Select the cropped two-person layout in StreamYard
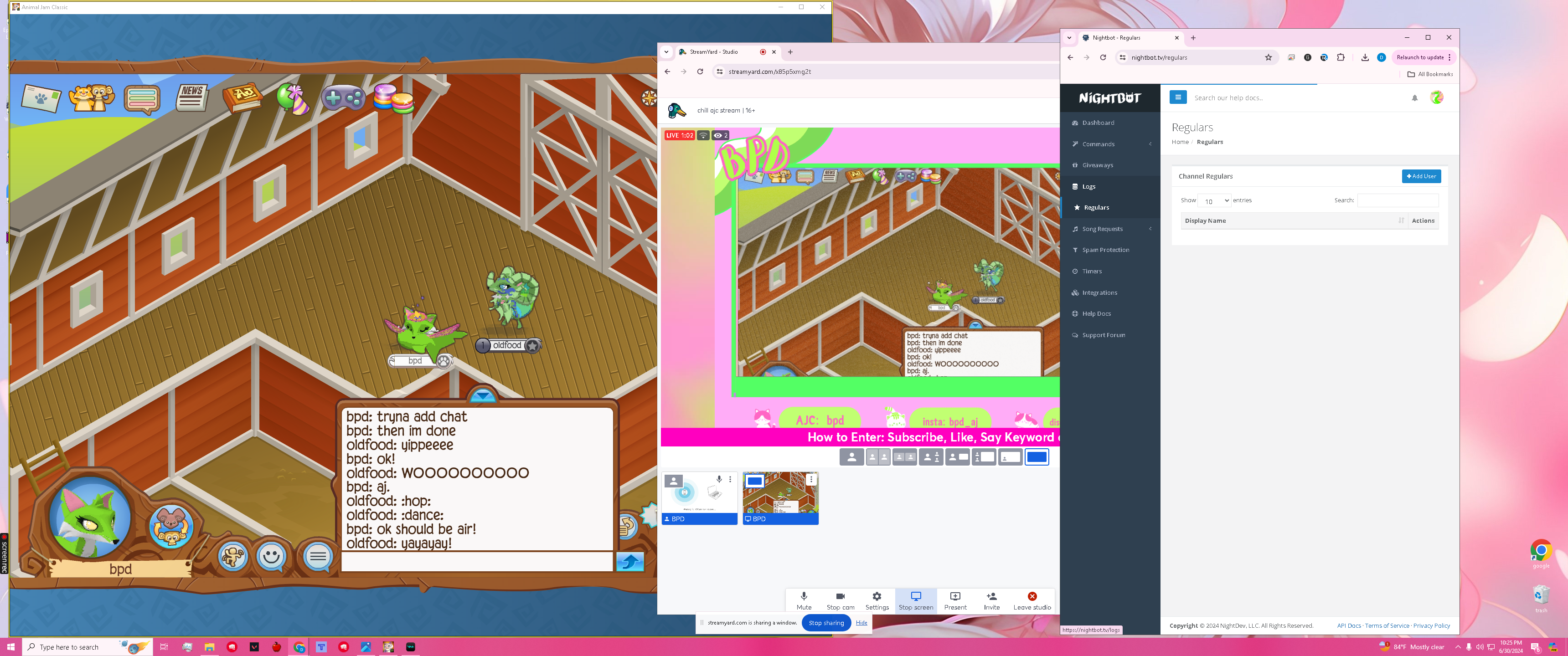The image size is (1568, 656). [878, 457]
